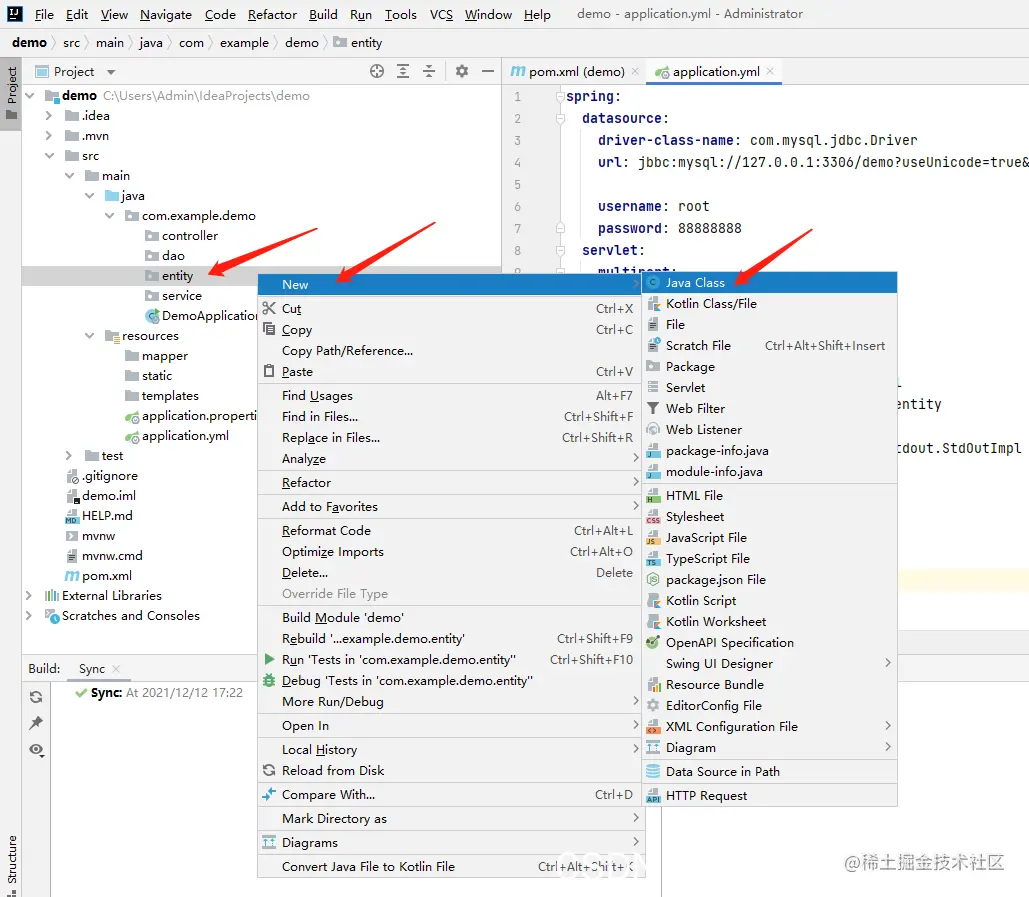The height and width of the screenshot is (897, 1029).
Task: Open the Refactor menu in menu bar
Action: (x=272, y=14)
